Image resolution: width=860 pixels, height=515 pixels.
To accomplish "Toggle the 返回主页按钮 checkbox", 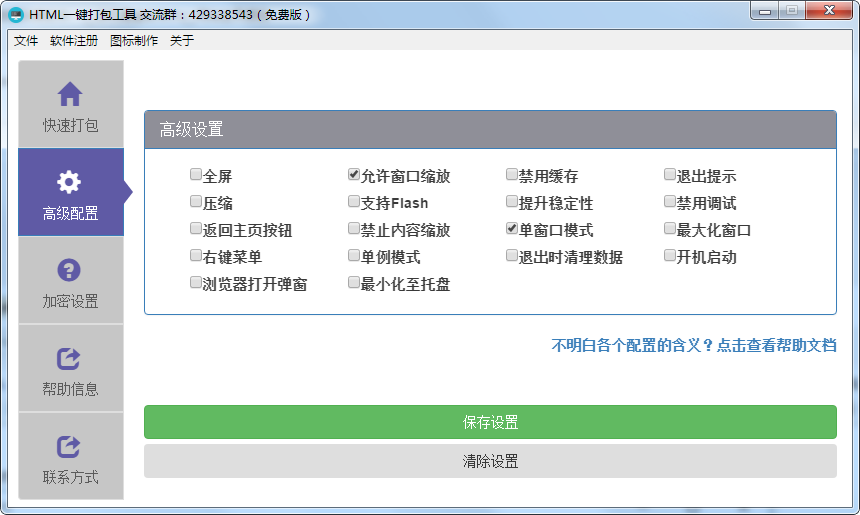I will (x=196, y=228).
